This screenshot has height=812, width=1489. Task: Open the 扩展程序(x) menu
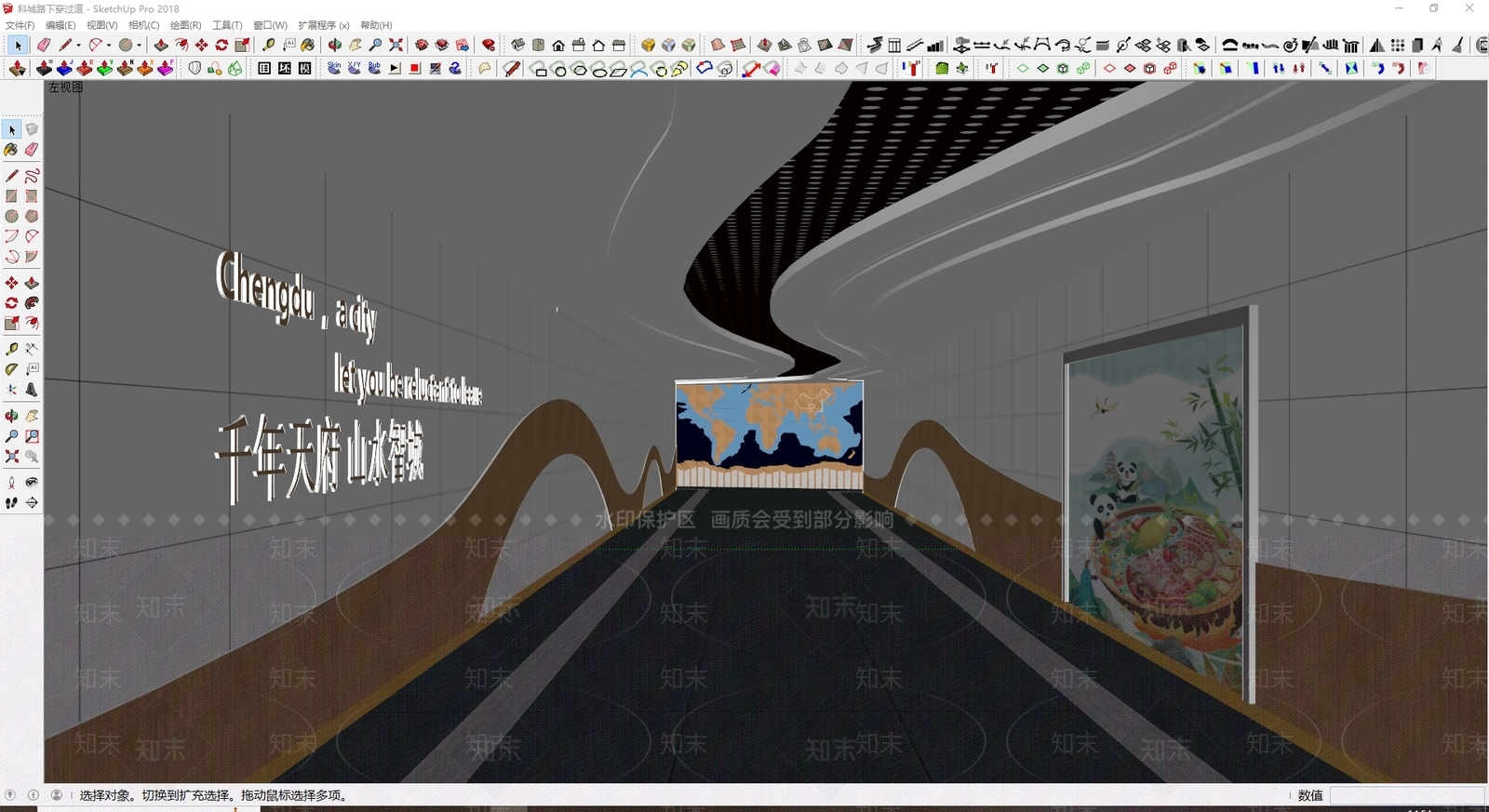[324, 25]
